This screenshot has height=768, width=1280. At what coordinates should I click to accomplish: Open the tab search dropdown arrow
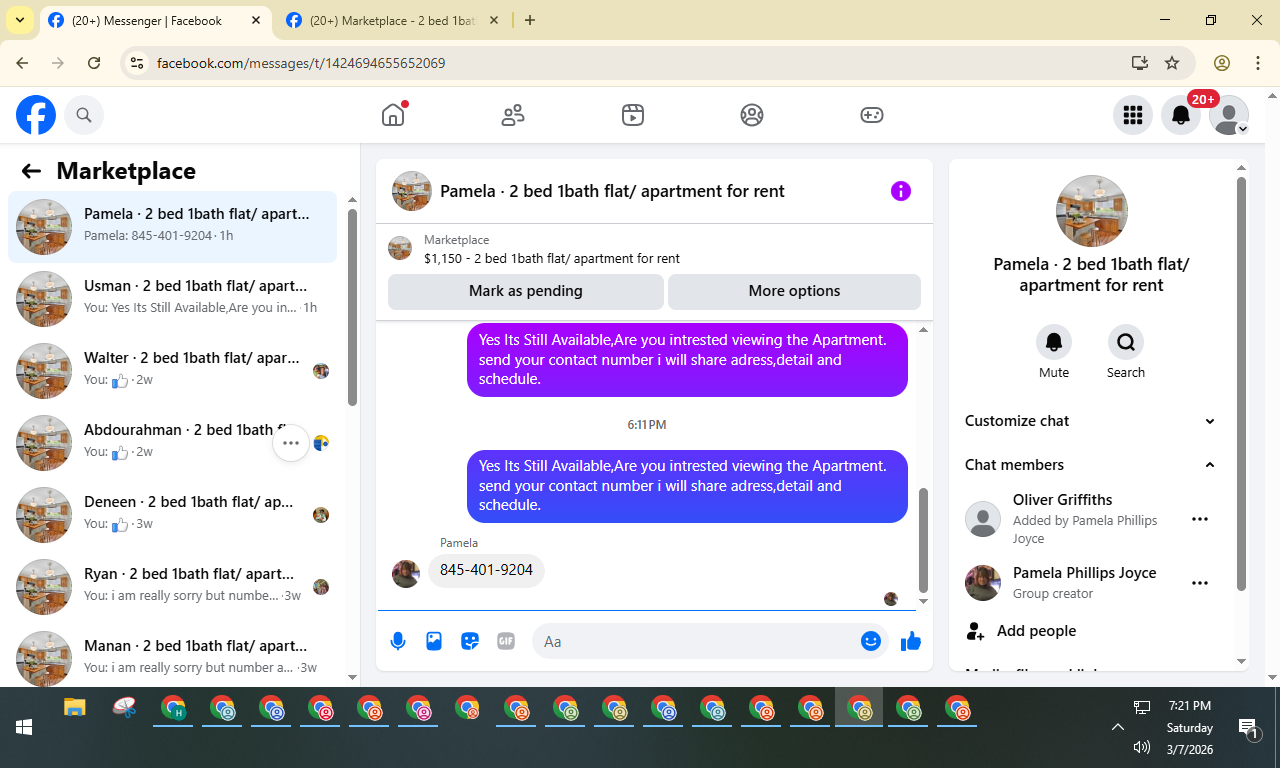pos(19,21)
